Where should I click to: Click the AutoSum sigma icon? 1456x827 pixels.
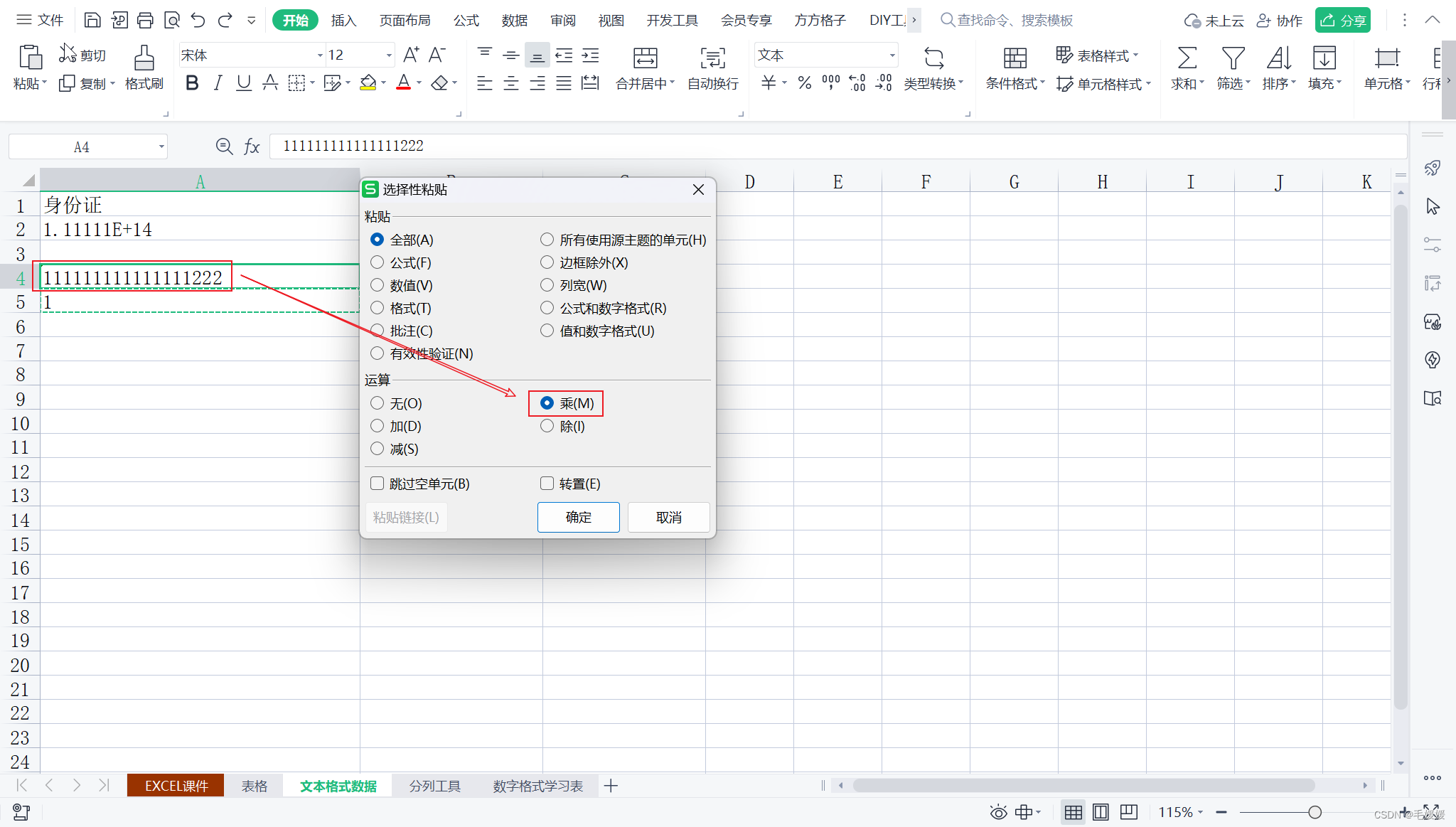(x=1187, y=58)
